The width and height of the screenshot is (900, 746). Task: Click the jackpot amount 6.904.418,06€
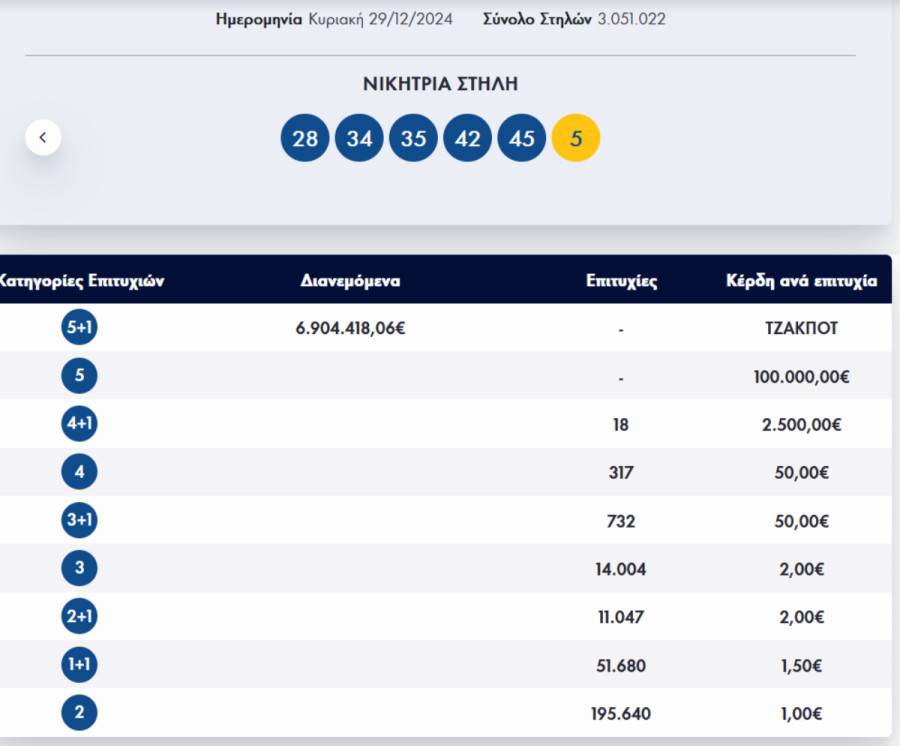click(350, 328)
